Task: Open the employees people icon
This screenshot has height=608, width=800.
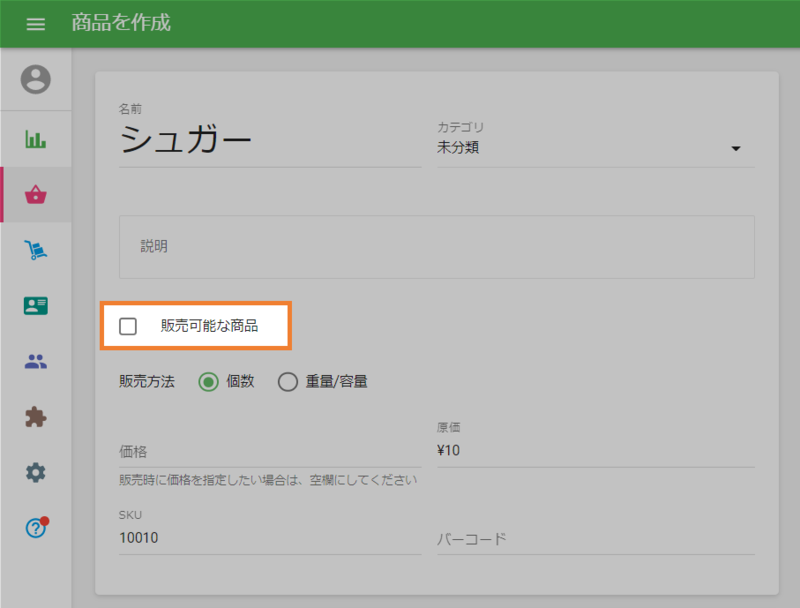Action: (37, 361)
